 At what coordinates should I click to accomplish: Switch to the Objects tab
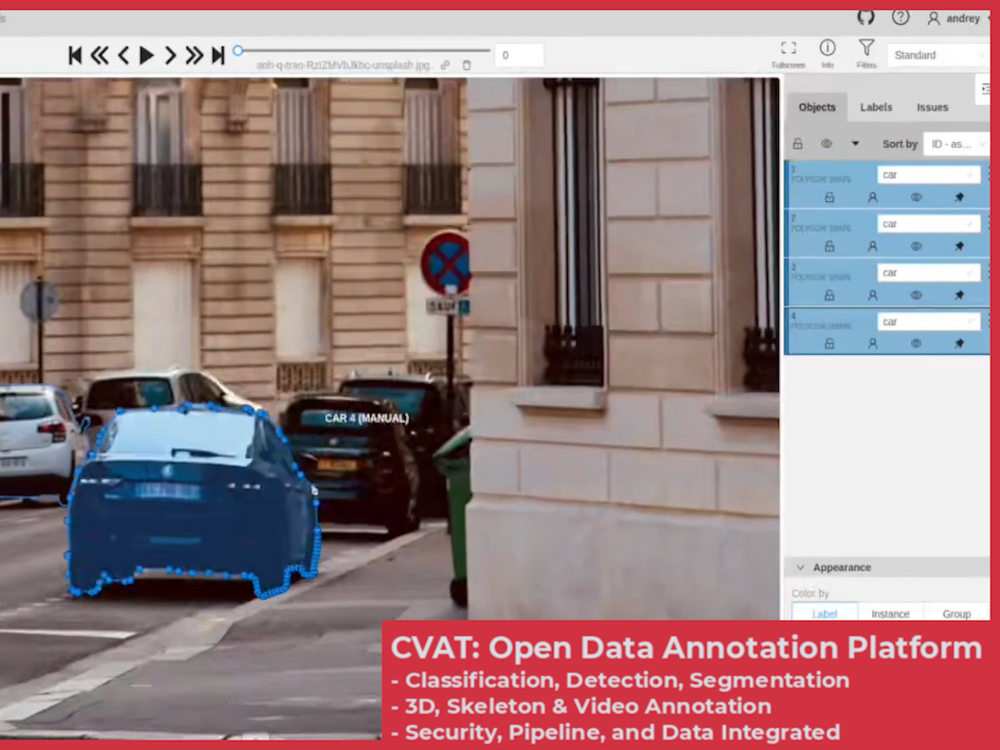pyautogui.click(x=817, y=107)
